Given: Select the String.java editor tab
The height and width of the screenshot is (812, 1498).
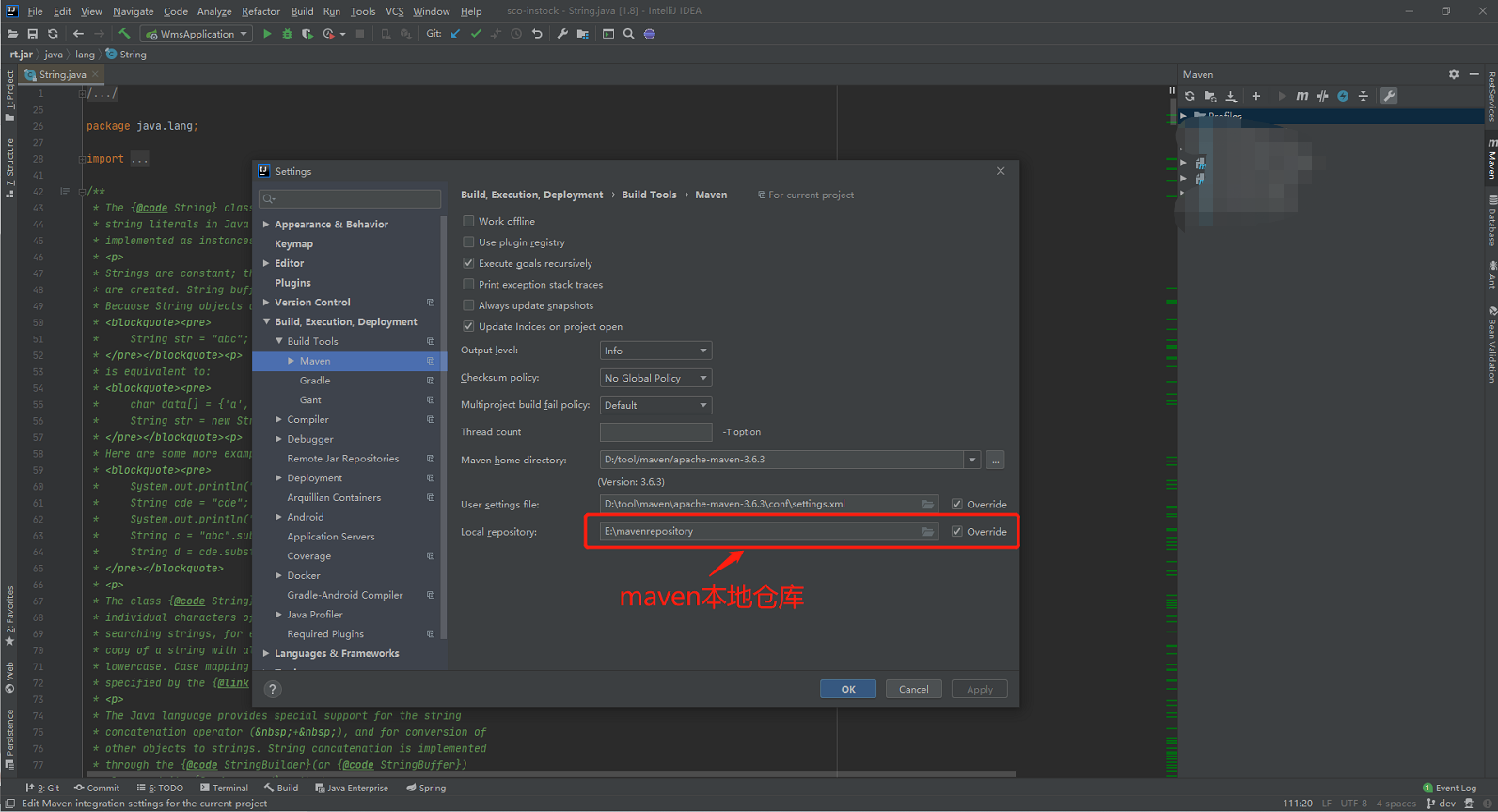Looking at the screenshot, I should pyautogui.click(x=62, y=74).
